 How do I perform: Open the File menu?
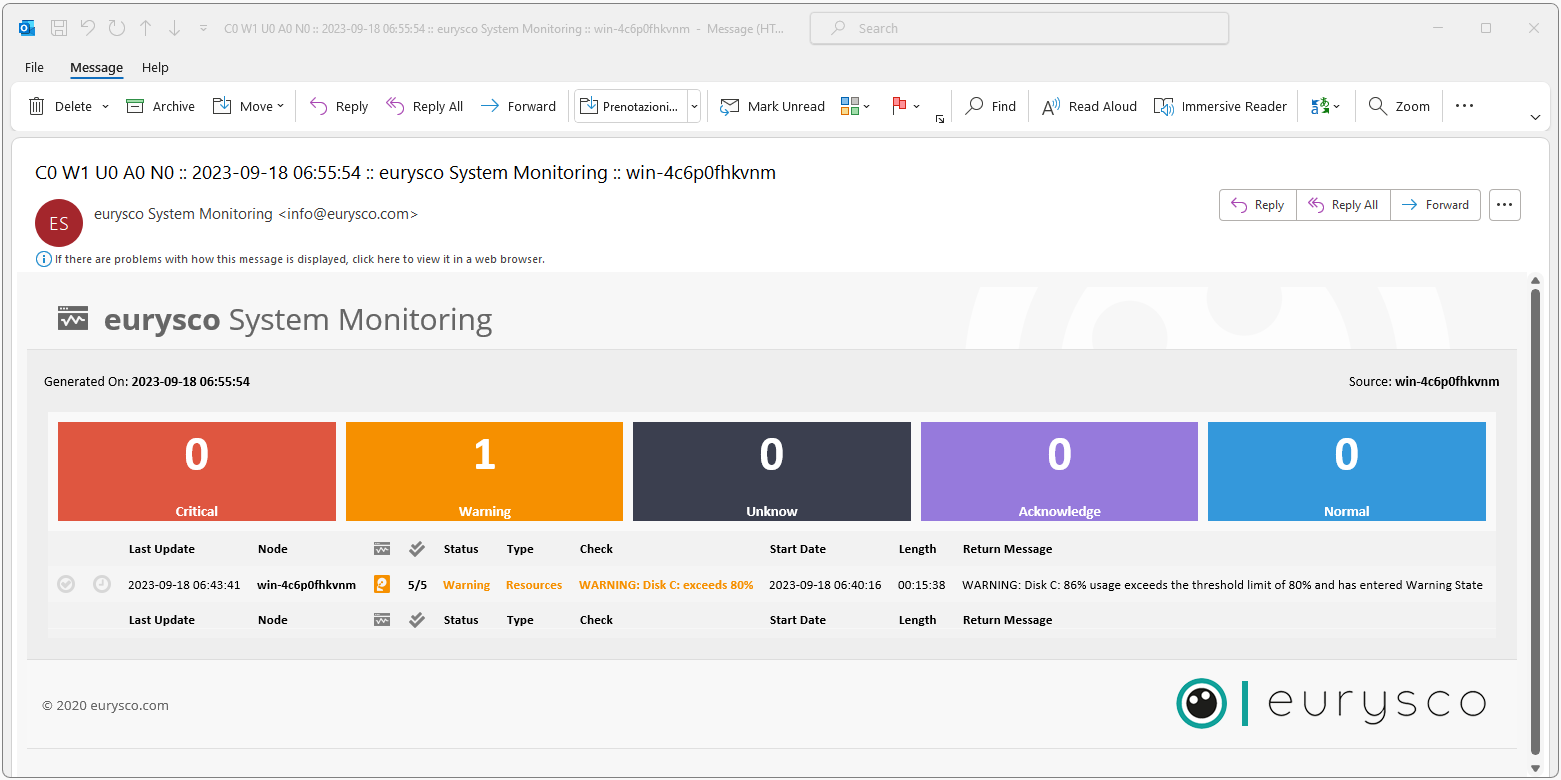34,67
